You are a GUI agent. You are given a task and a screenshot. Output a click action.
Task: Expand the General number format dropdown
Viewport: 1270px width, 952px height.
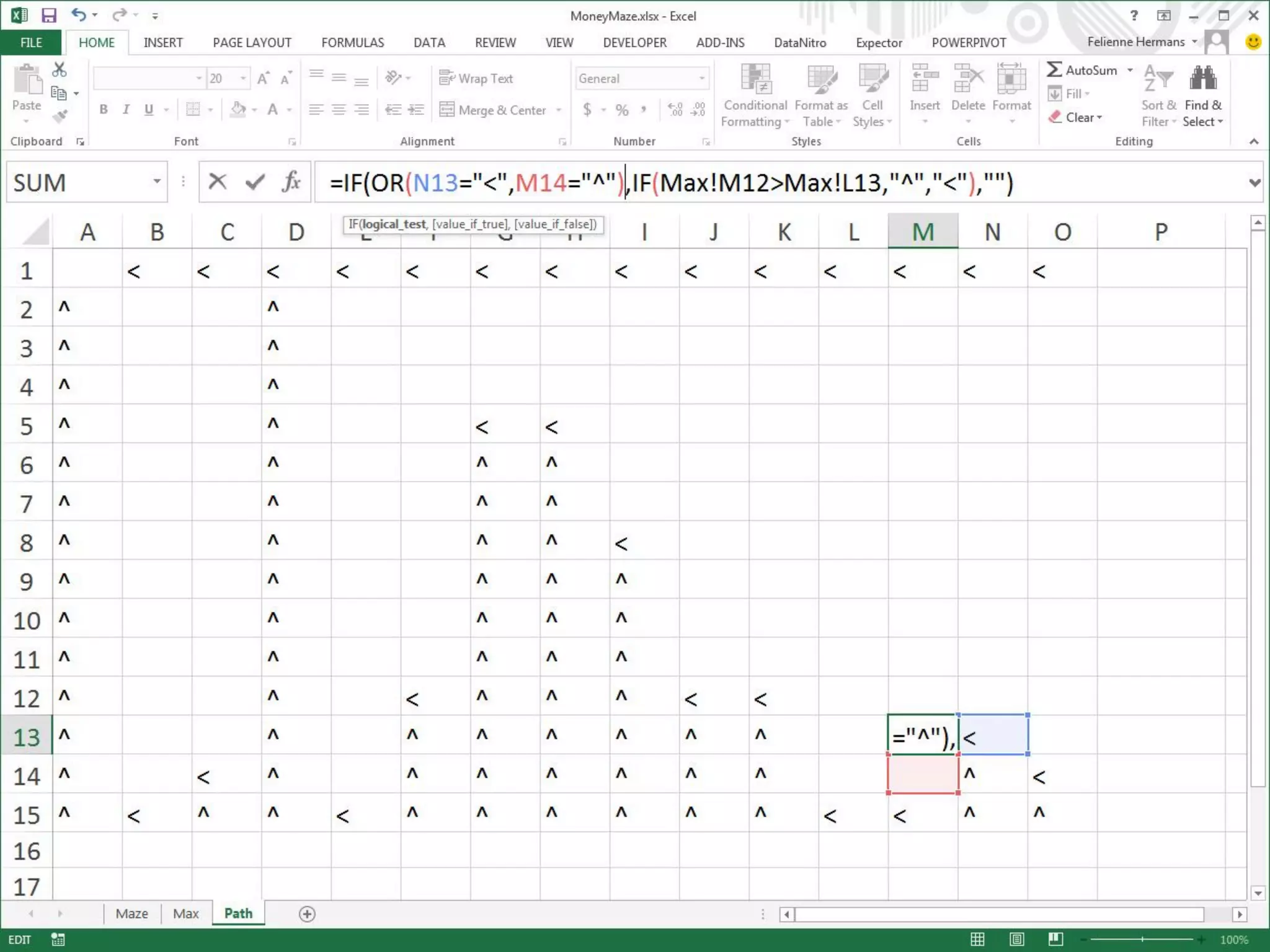(x=702, y=79)
